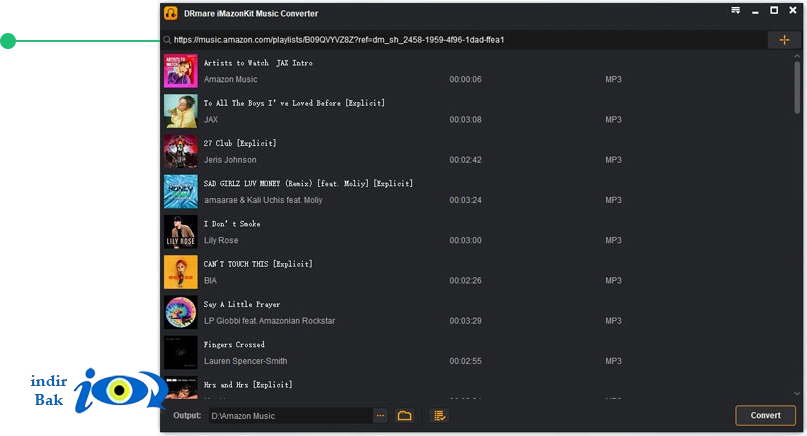Viewport: 807px width, 436px height.
Task: Browse output path with the three dots button
Action: (380, 415)
